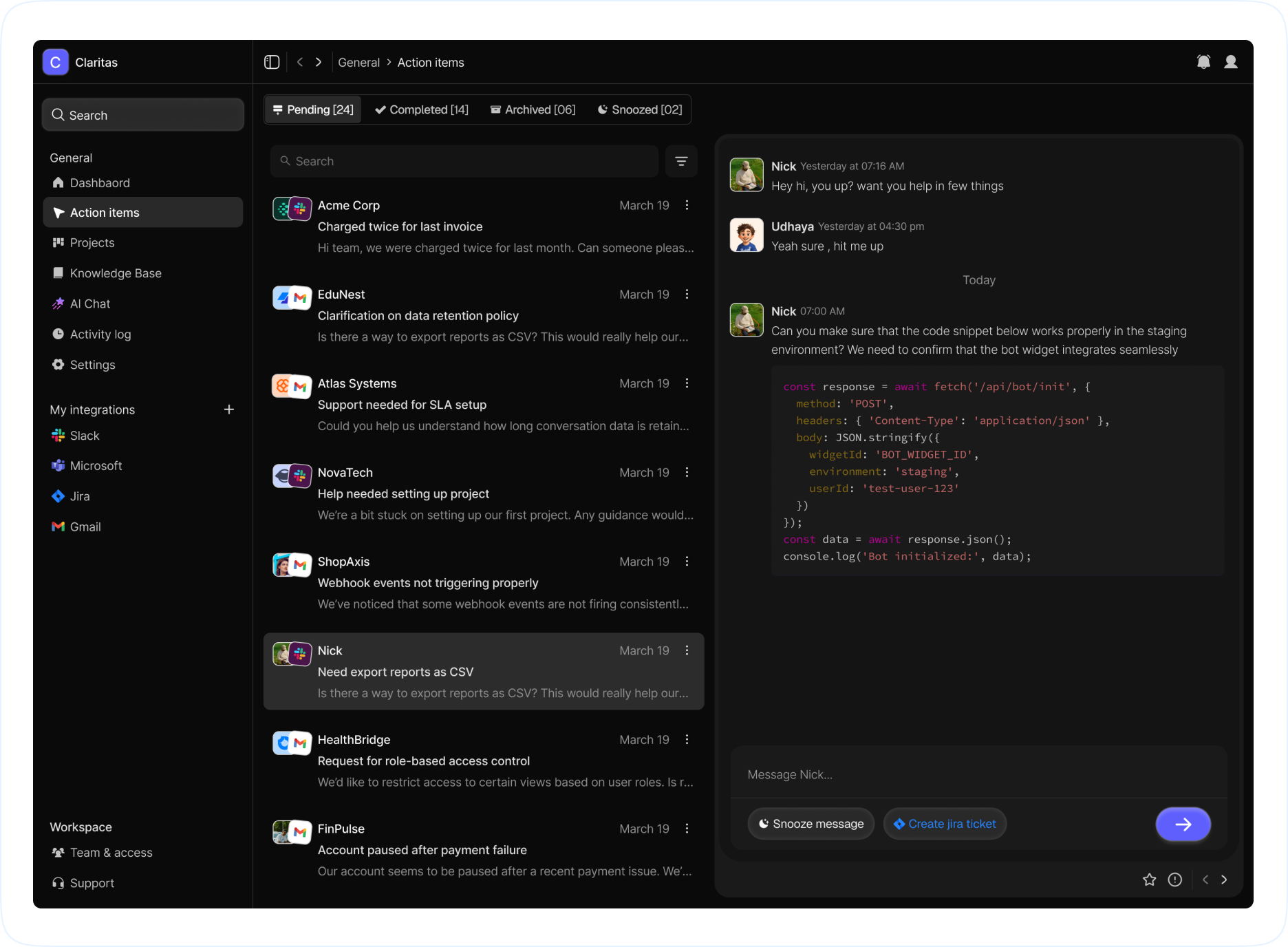
Task: Open more options for Atlas Systems item
Action: (x=687, y=383)
